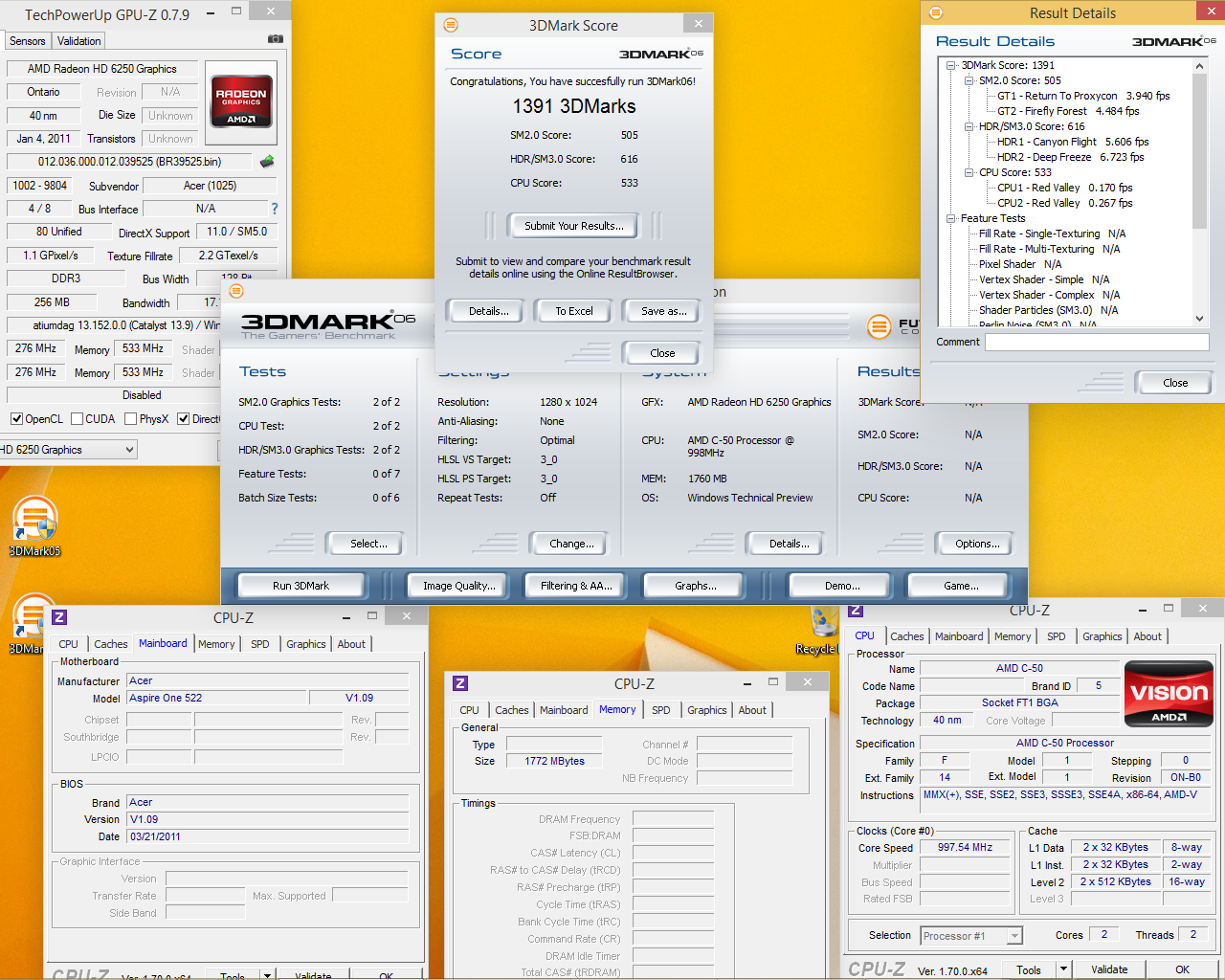Click the Acer manufacturer field in CPU-Z
The height and width of the screenshot is (980, 1225).
(268, 681)
